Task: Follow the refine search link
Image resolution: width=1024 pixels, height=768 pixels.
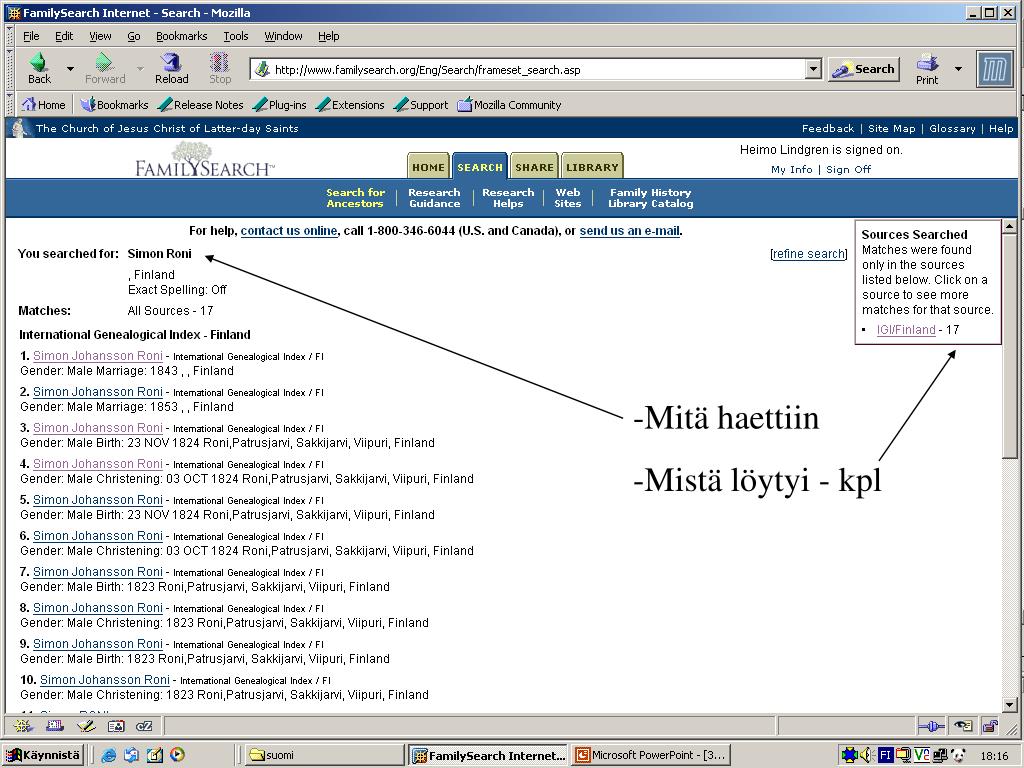Action: click(808, 254)
